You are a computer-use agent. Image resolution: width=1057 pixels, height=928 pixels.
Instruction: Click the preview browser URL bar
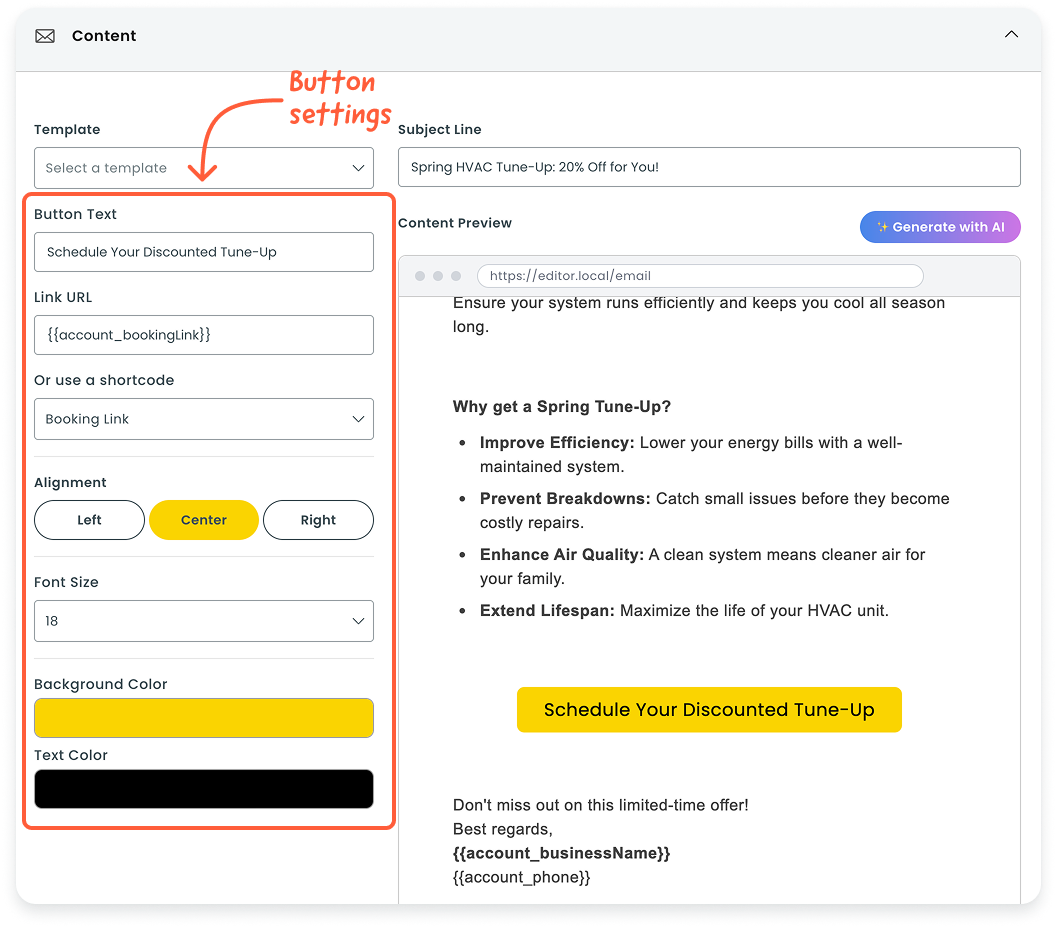(x=700, y=276)
